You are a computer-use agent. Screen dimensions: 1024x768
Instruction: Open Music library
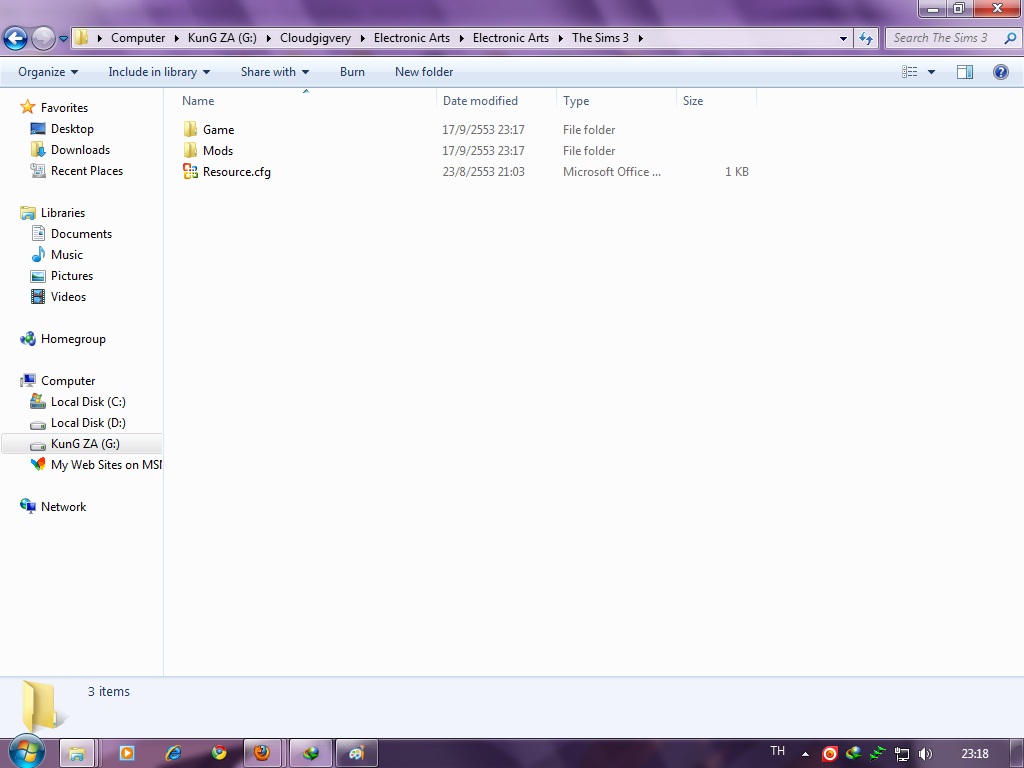(x=67, y=255)
